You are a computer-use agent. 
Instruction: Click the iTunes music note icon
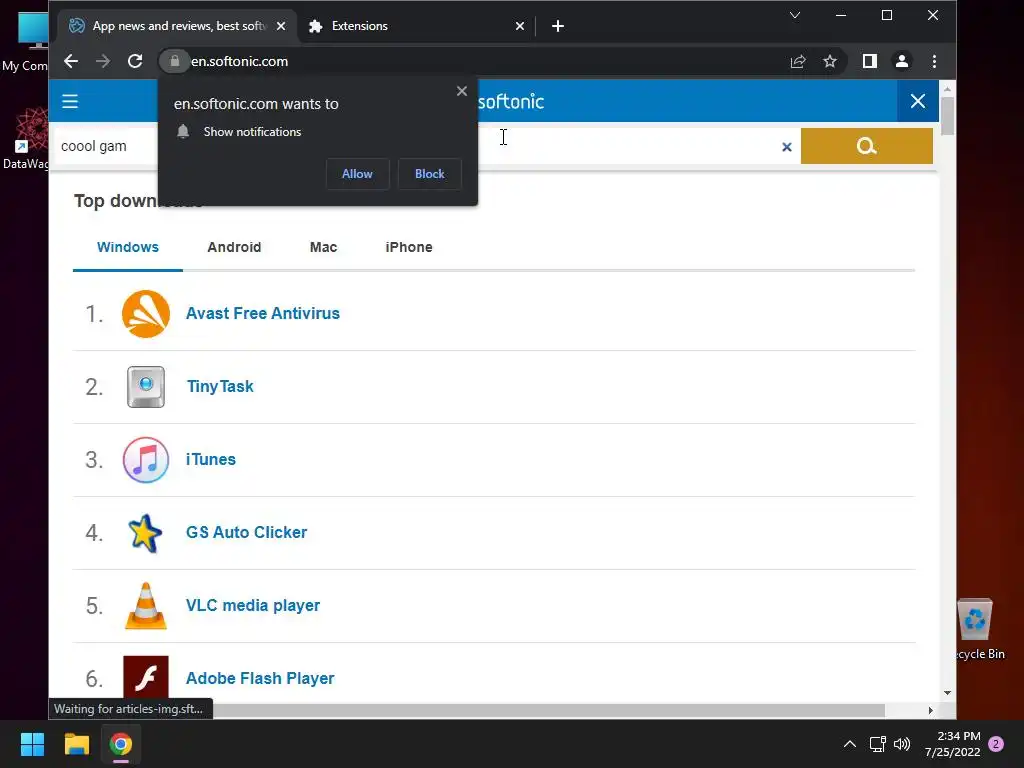(x=146, y=460)
